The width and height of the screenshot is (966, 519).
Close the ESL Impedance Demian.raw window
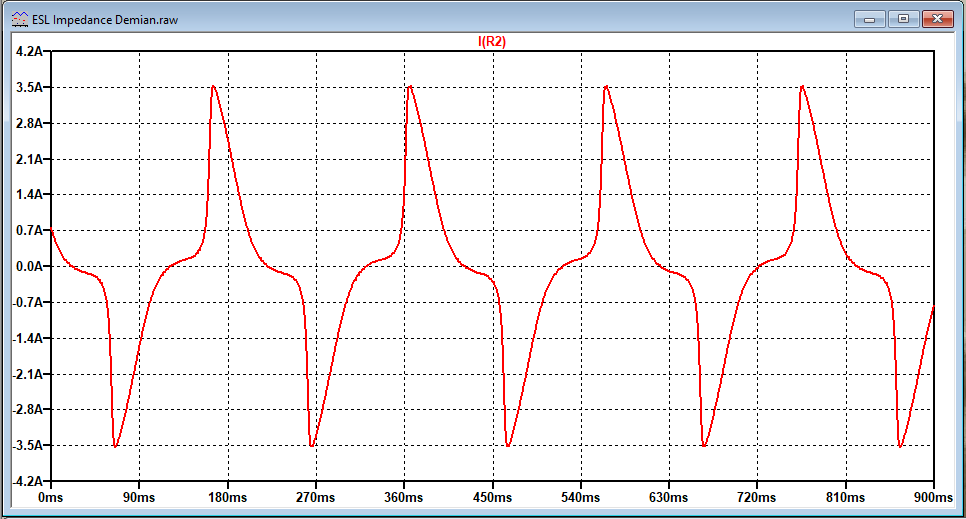coord(938,19)
